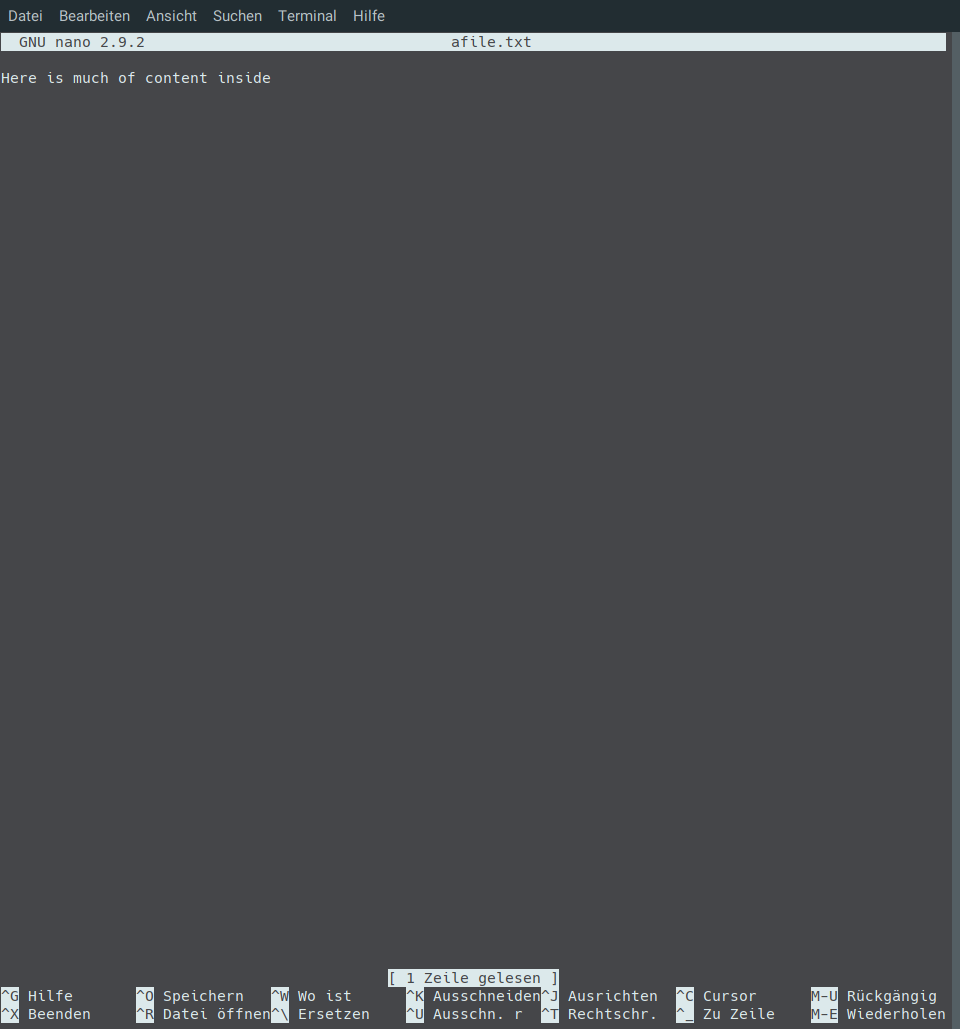
Task: Open the Bearbeiten menu
Action: [94, 16]
